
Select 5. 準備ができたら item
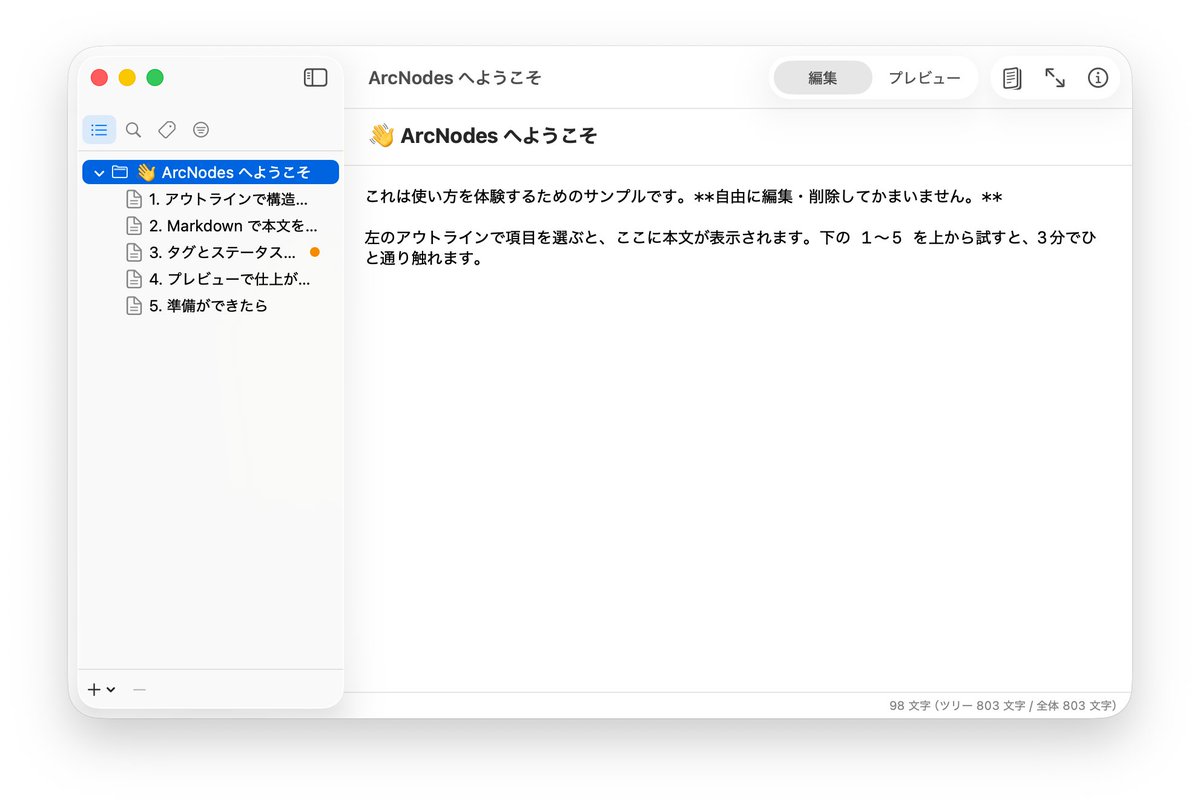(211, 306)
